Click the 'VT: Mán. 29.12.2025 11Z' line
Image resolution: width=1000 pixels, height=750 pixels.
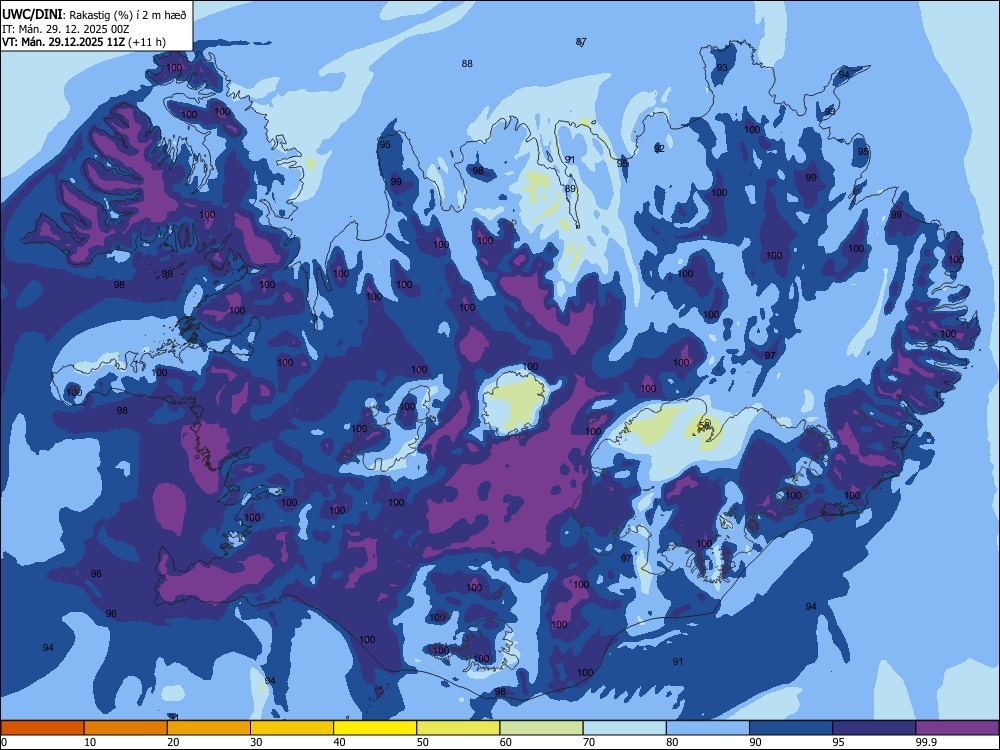64,42
